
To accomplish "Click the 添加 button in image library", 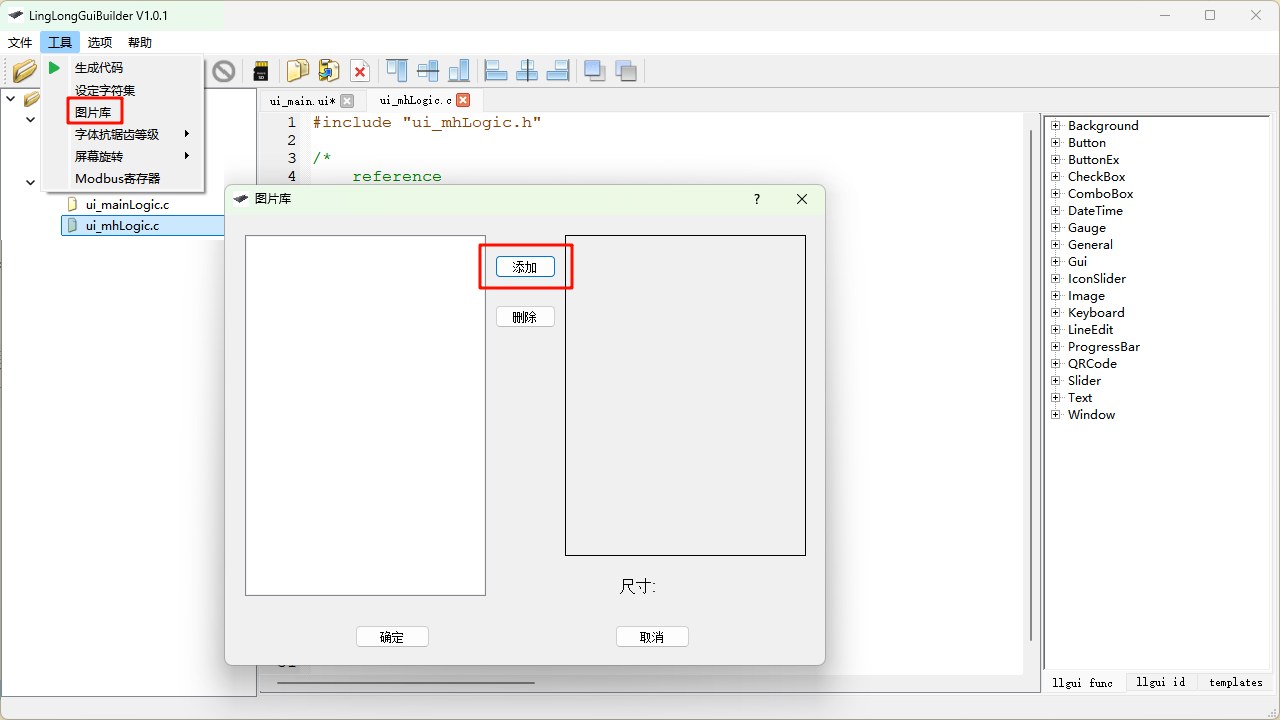I will (525, 267).
